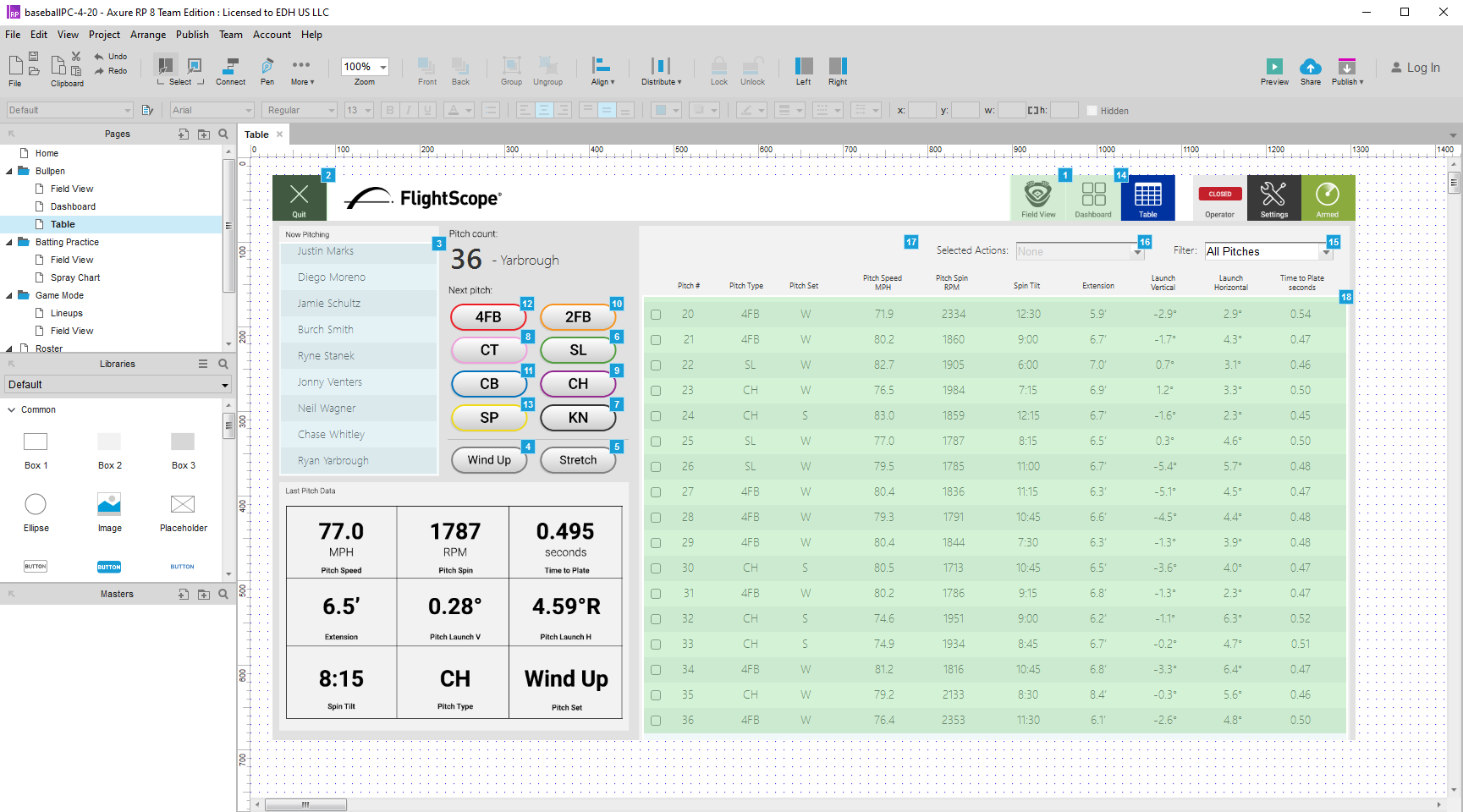
Task: Click the Armed gauge icon
Action: click(1327, 195)
